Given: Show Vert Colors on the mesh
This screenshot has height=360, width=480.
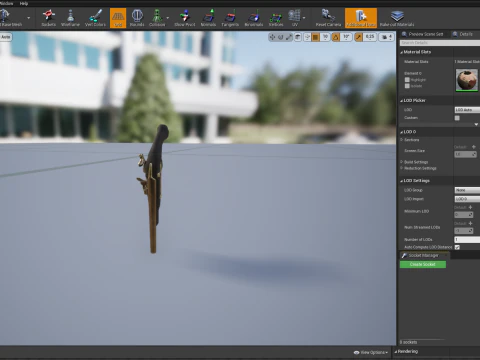Looking at the screenshot, I should point(95,18).
